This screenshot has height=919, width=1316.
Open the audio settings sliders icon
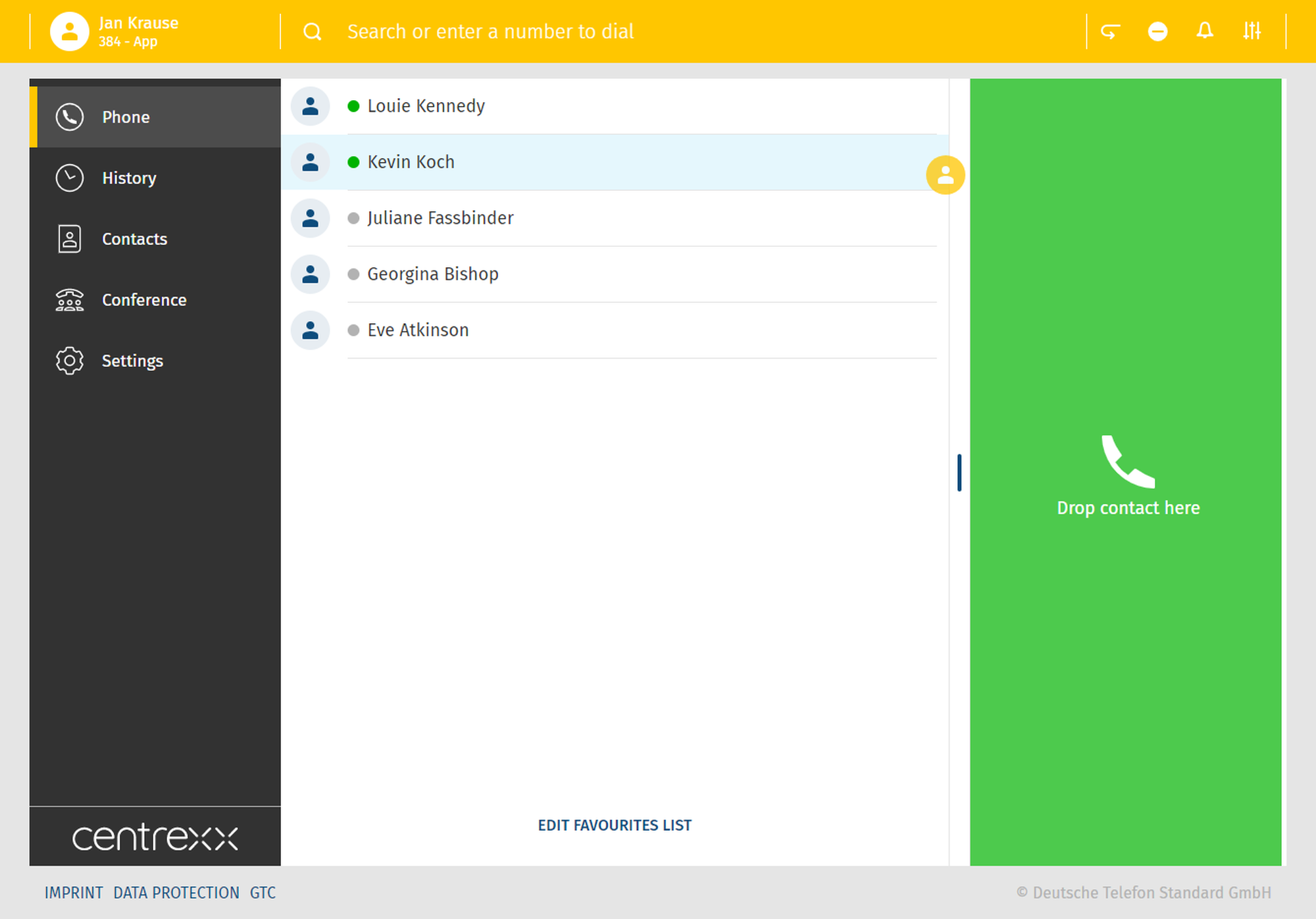coord(1252,31)
